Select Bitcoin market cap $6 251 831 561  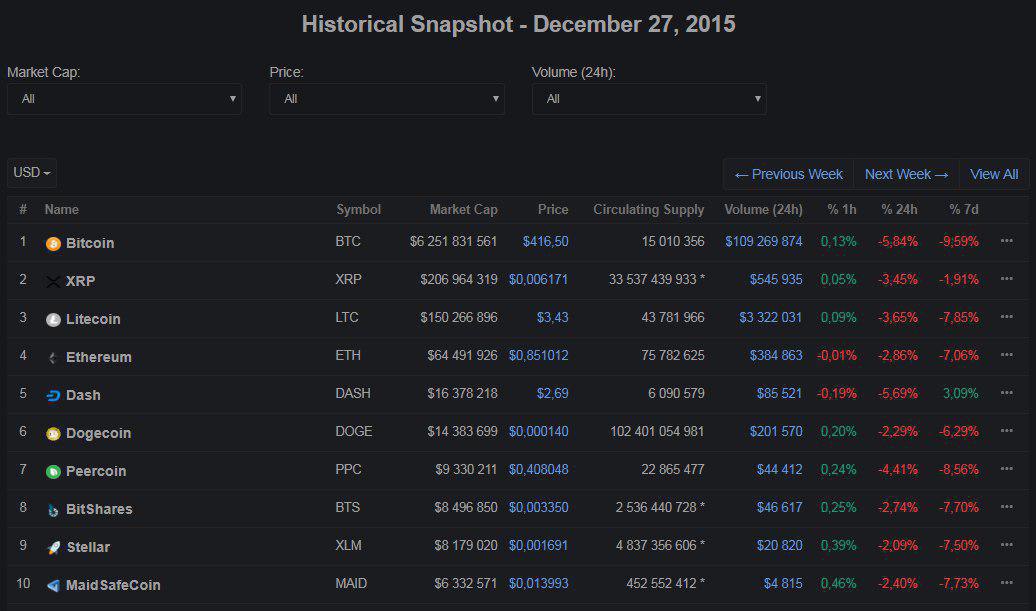[453, 242]
